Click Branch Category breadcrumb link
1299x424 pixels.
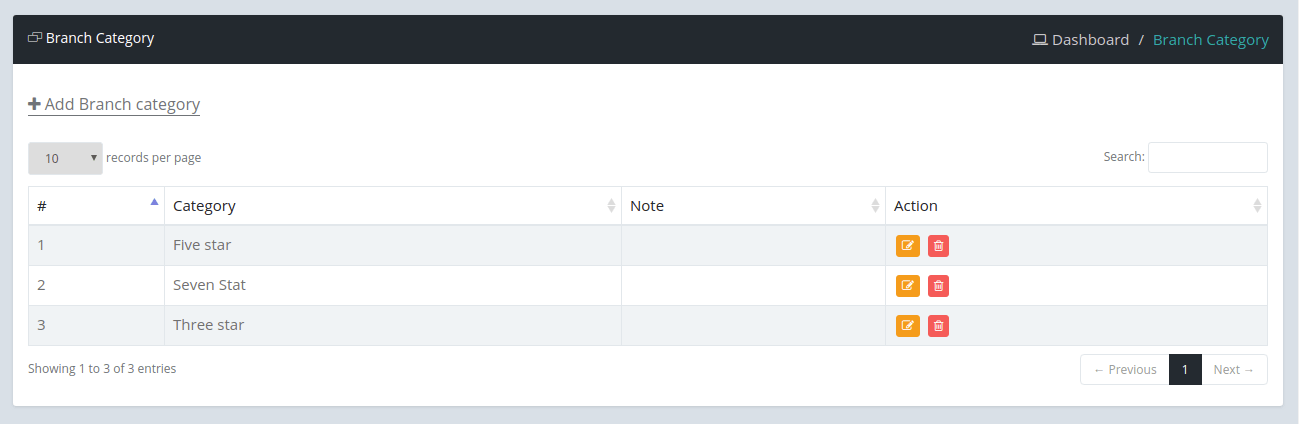tap(1210, 40)
